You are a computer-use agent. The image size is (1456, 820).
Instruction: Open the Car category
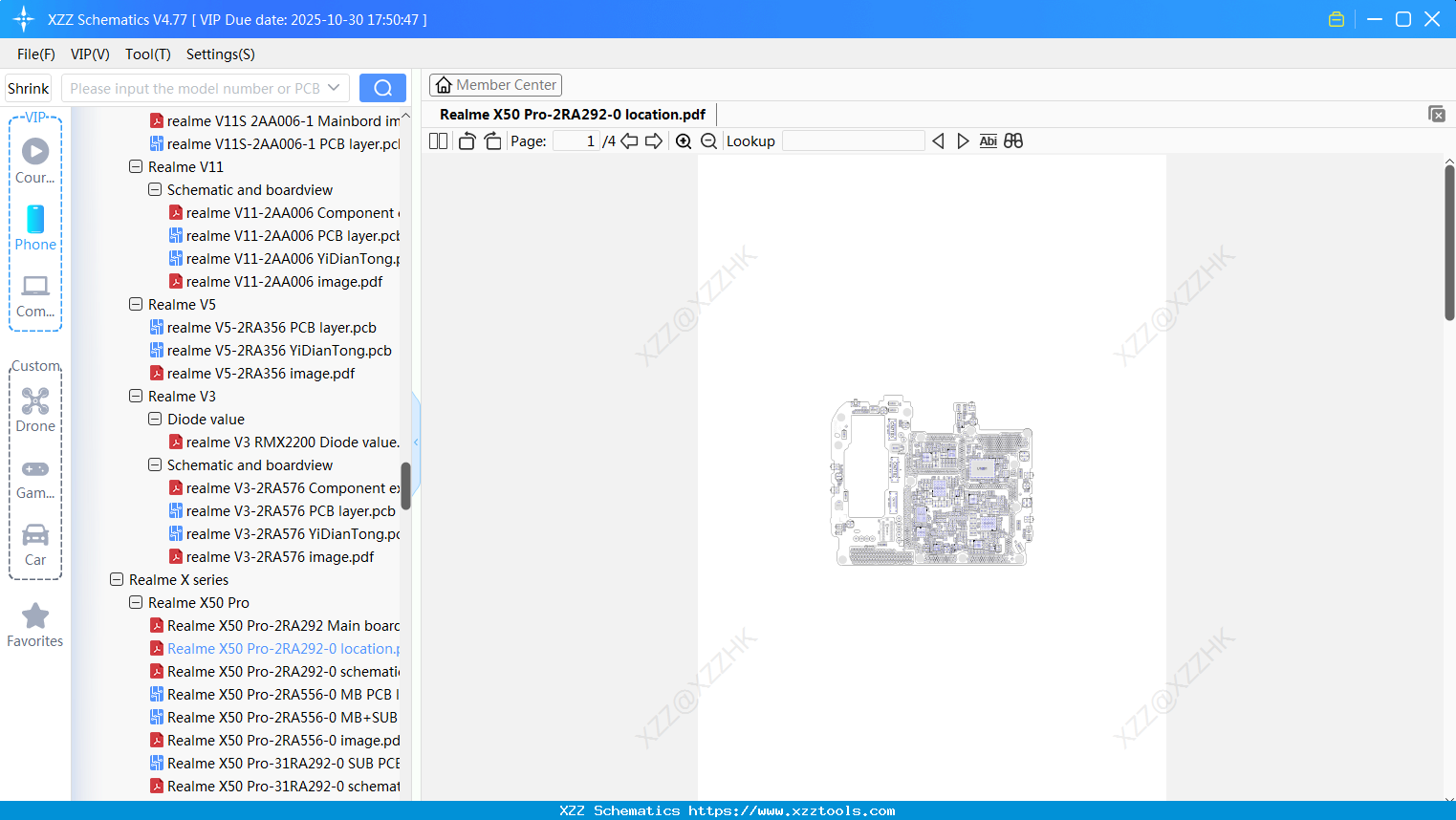35,545
